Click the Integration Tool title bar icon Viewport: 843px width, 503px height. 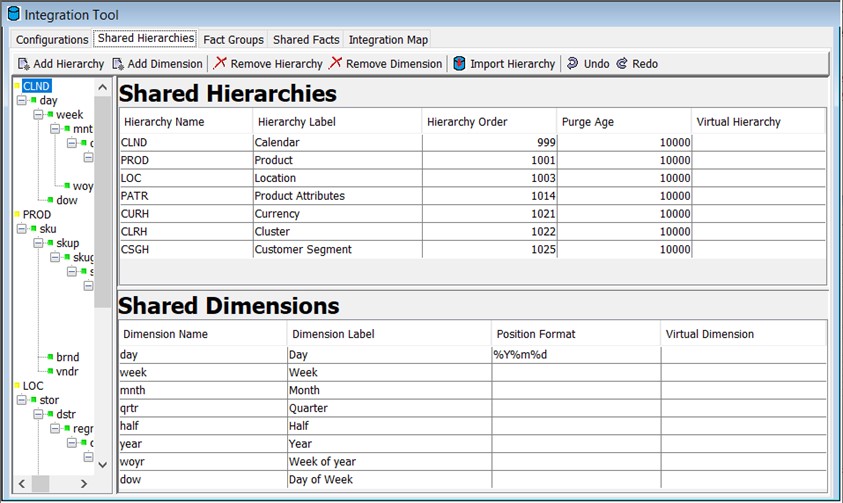pos(14,14)
